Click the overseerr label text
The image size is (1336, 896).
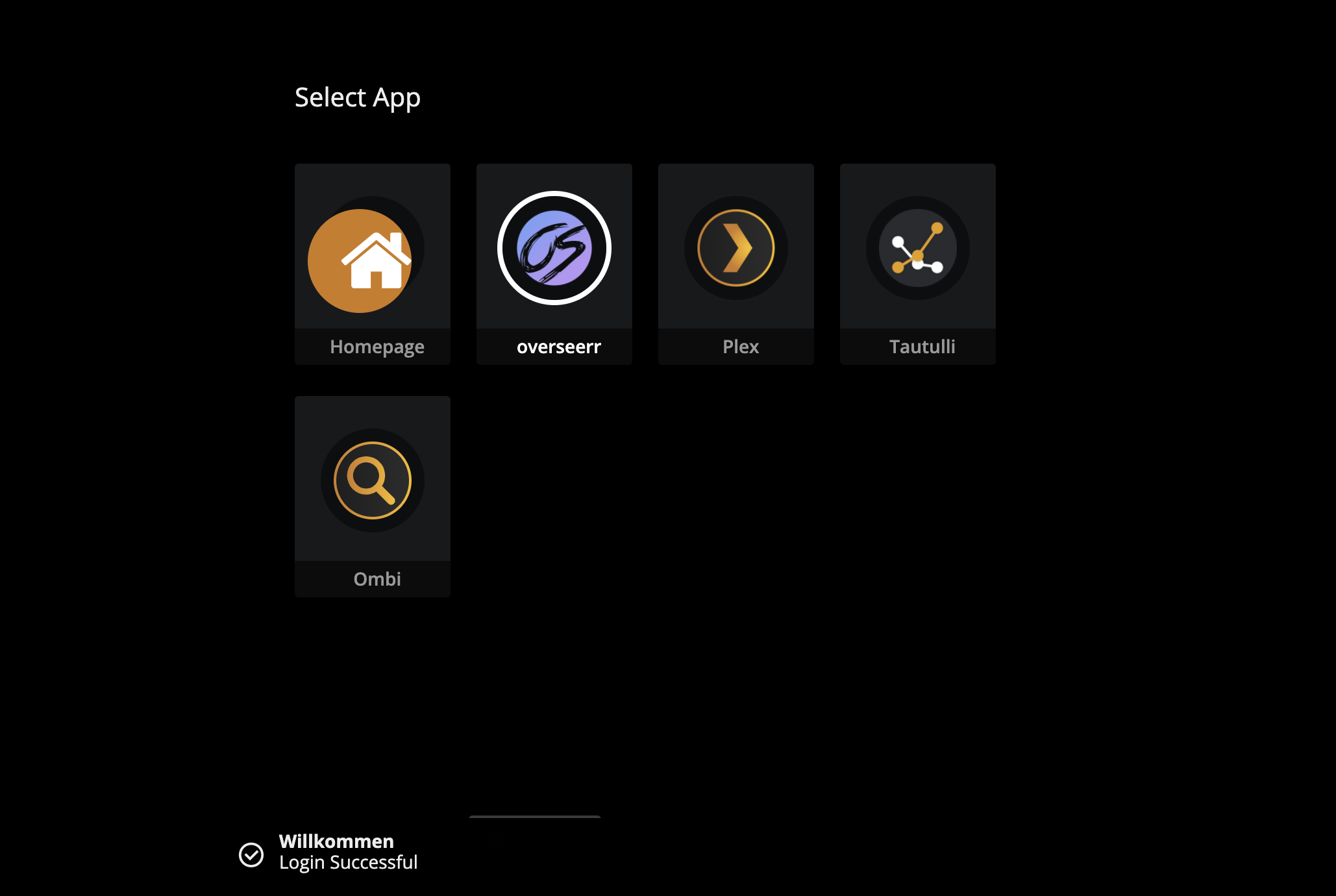(559, 347)
